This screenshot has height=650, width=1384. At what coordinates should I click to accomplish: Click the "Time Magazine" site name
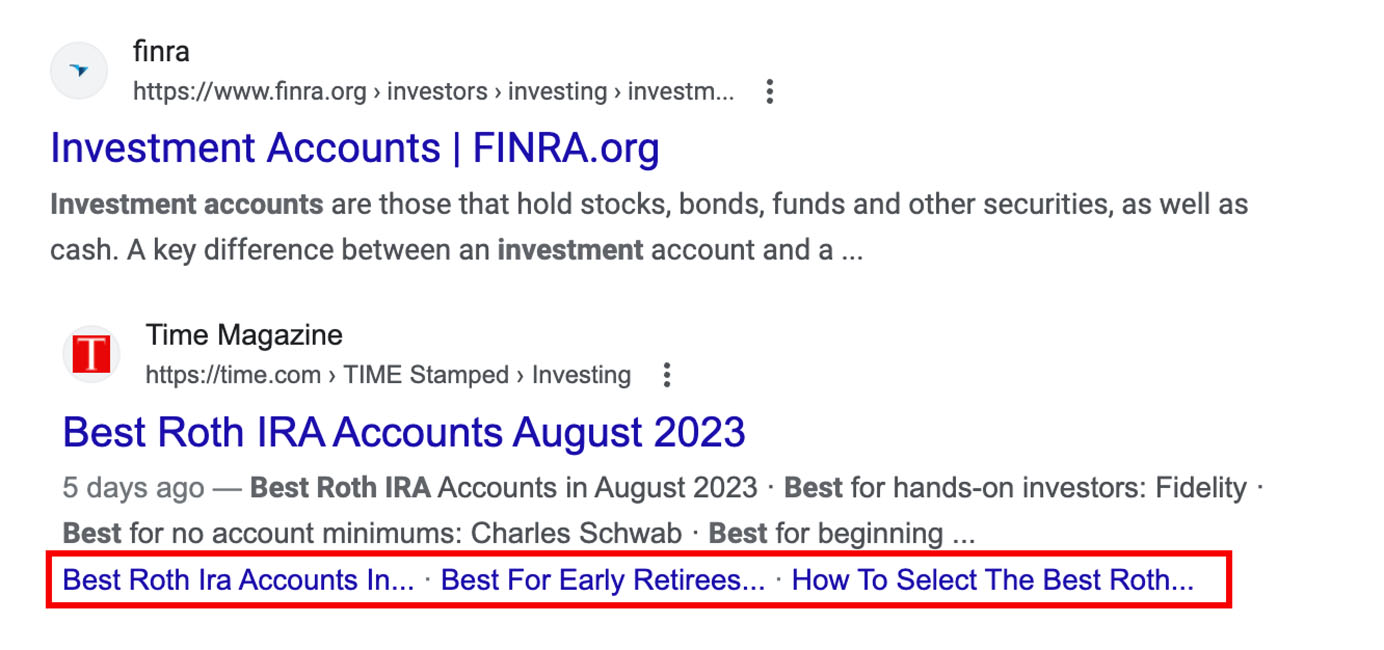point(244,334)
